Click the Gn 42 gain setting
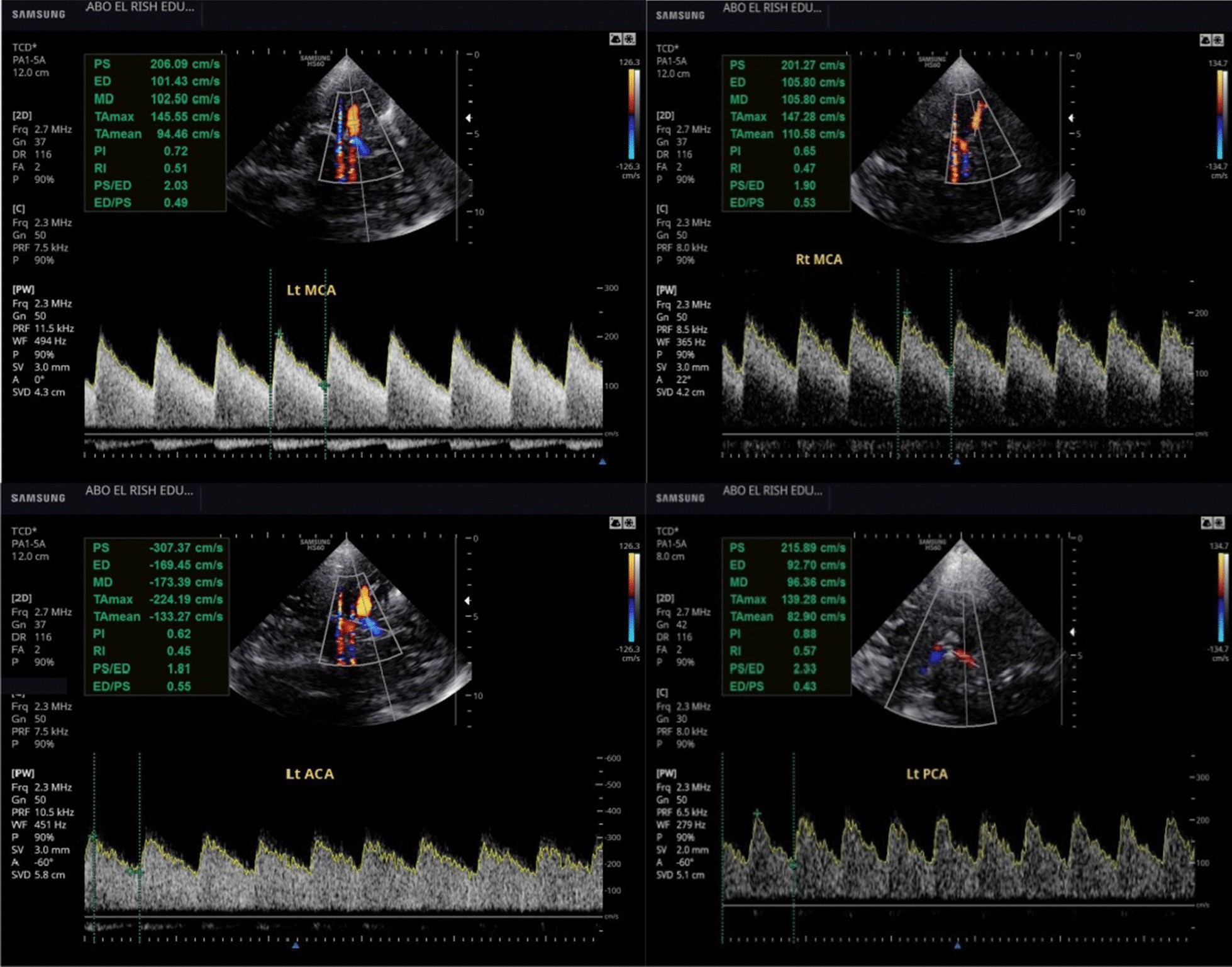The height and width of the screenshot is (967, 1232). (x=672, y=625)
